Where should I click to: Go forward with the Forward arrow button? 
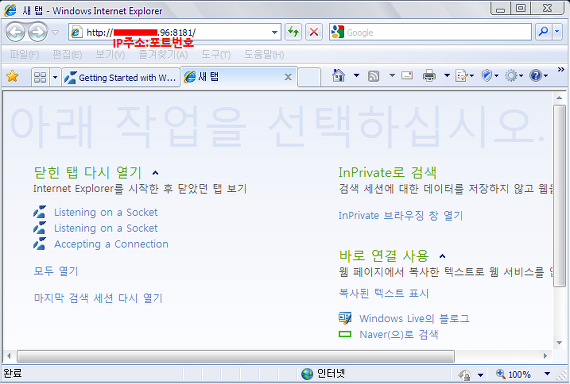[38, 32]
